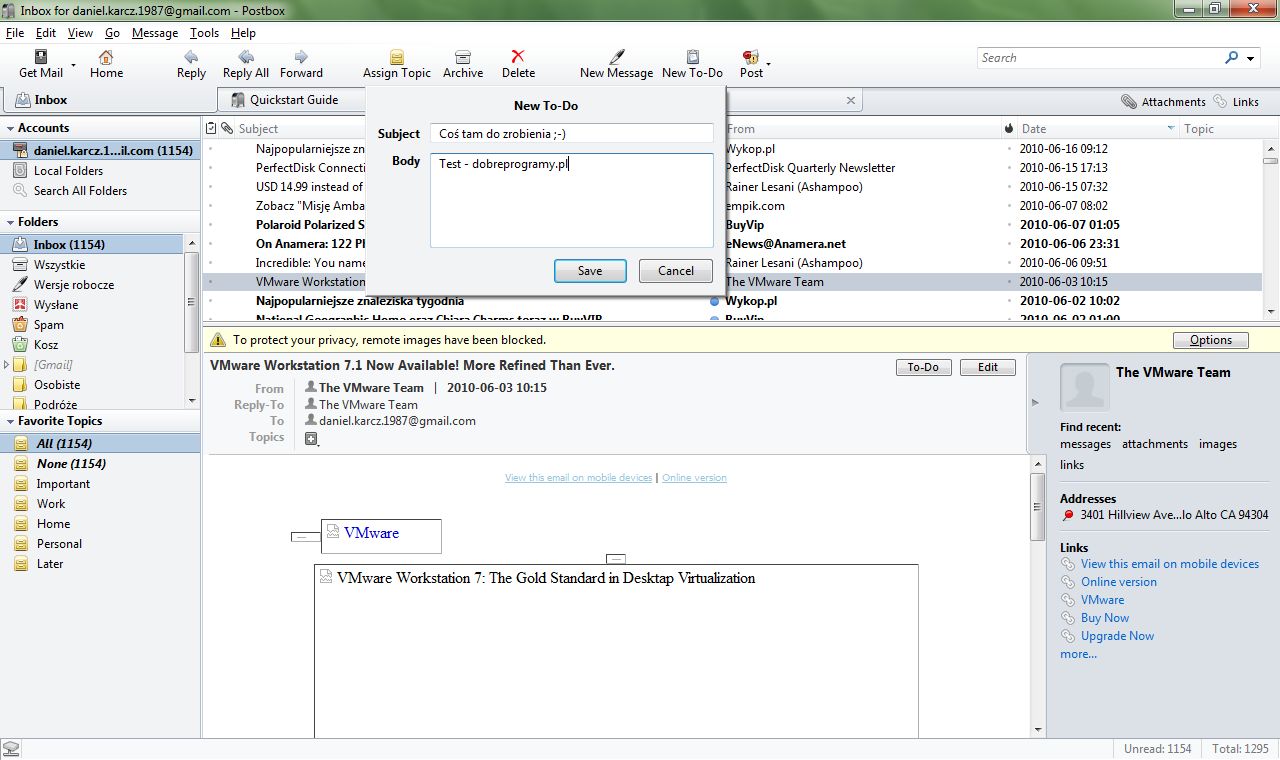Open the Message menu
Image resolution: width=1280 pixels, height=760 pixels.
tap(155, 33)
